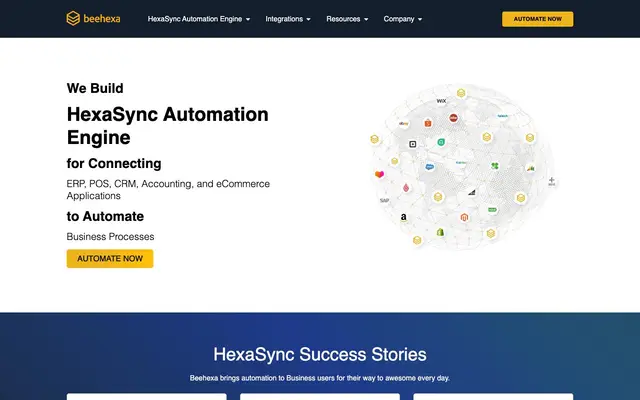Click the Square logo icon
The image size is (640, 400).
(x=413, y=144)
